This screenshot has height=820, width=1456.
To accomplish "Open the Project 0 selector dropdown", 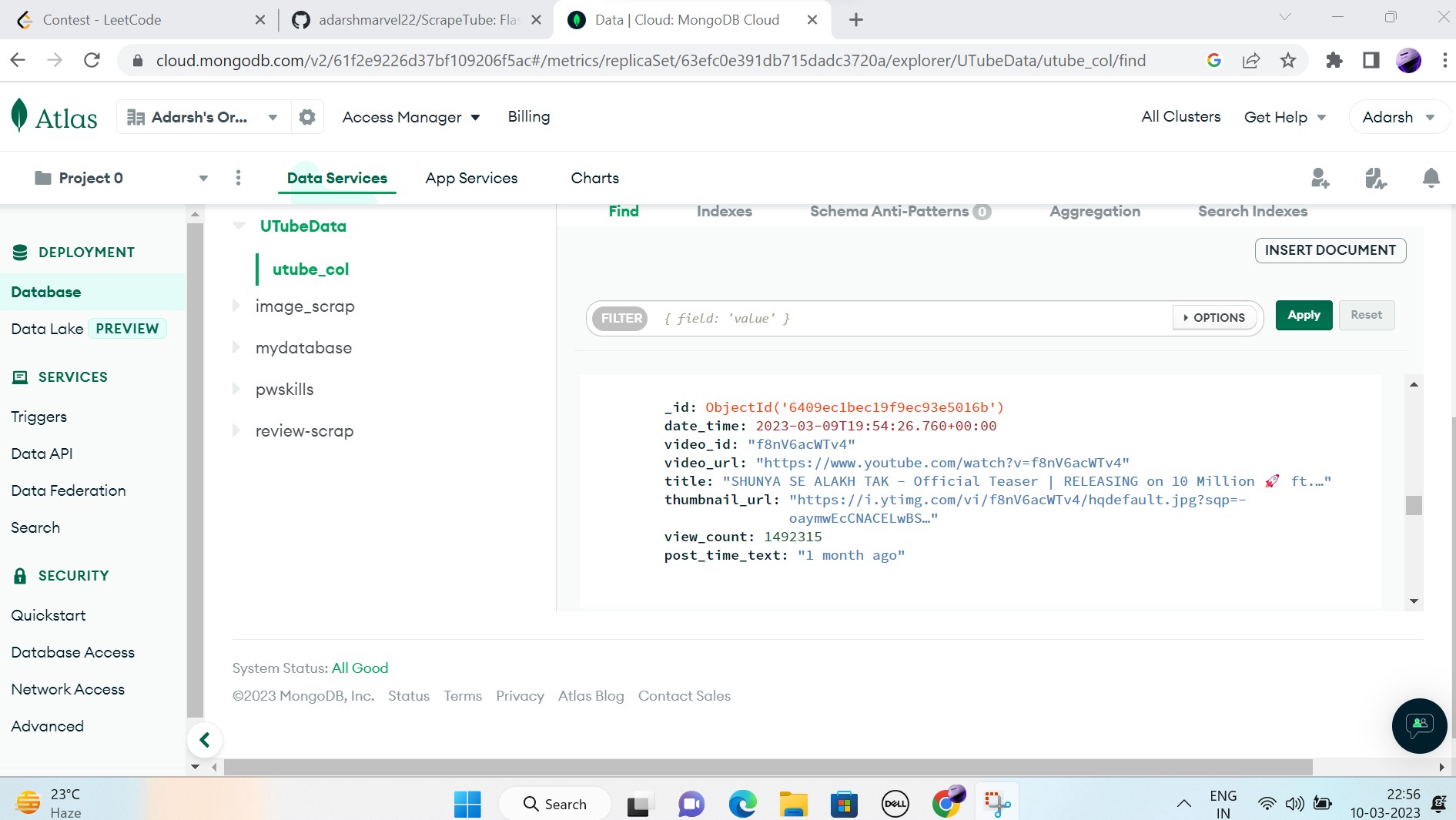I will pos(122,178).
